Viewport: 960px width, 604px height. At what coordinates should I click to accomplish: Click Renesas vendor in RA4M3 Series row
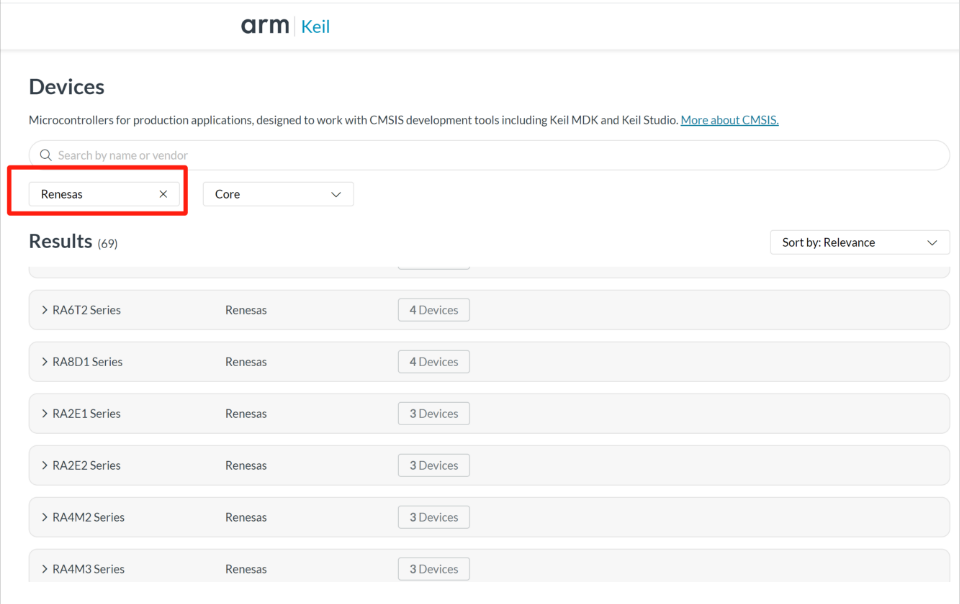pyautogui.click(x=246, y=569)
